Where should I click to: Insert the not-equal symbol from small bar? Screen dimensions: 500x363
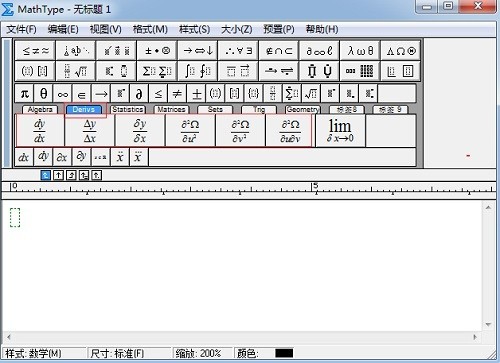(177, 94)
